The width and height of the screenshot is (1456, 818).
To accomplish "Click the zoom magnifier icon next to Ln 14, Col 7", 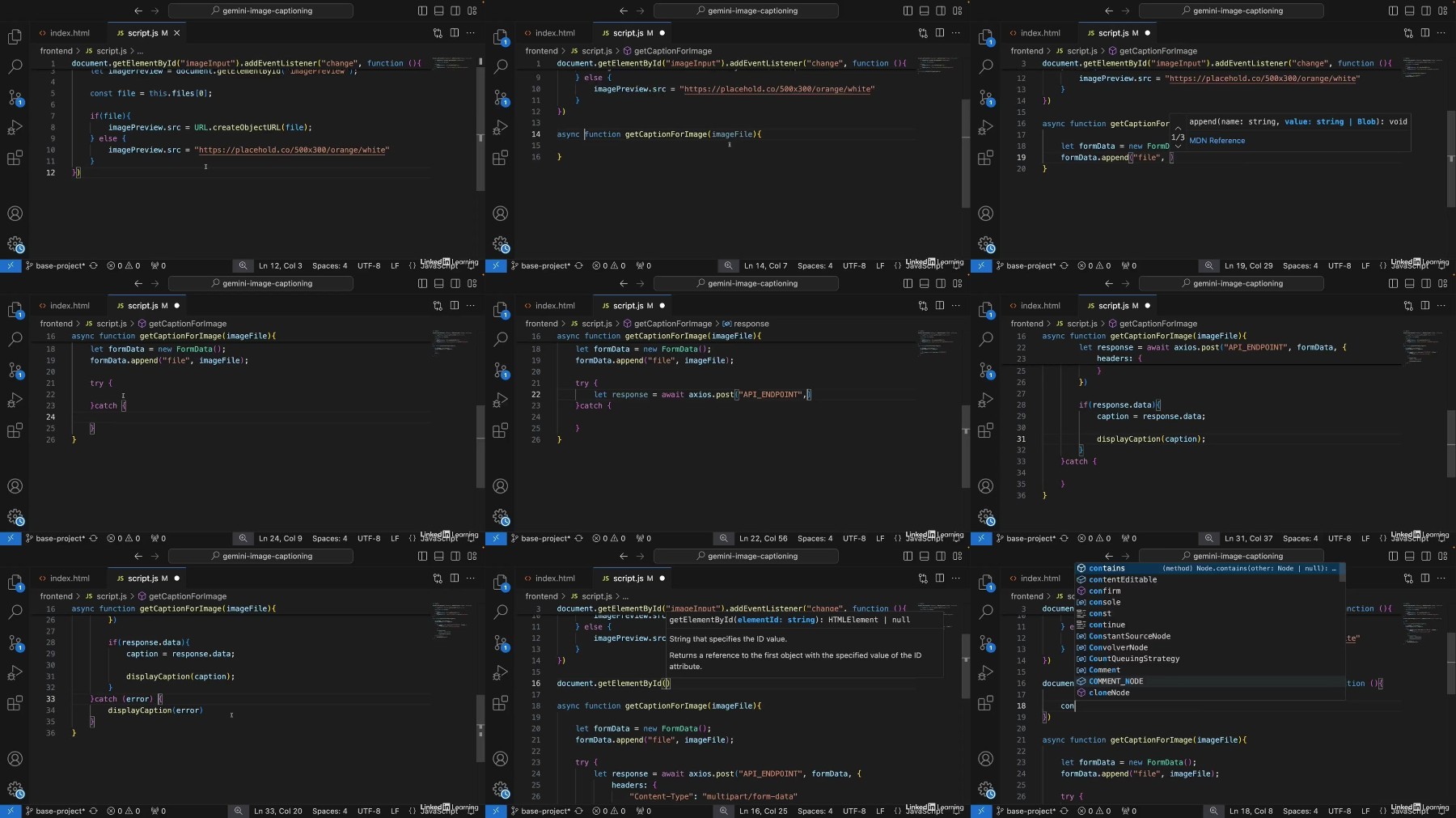I will (x=728, y=265).
